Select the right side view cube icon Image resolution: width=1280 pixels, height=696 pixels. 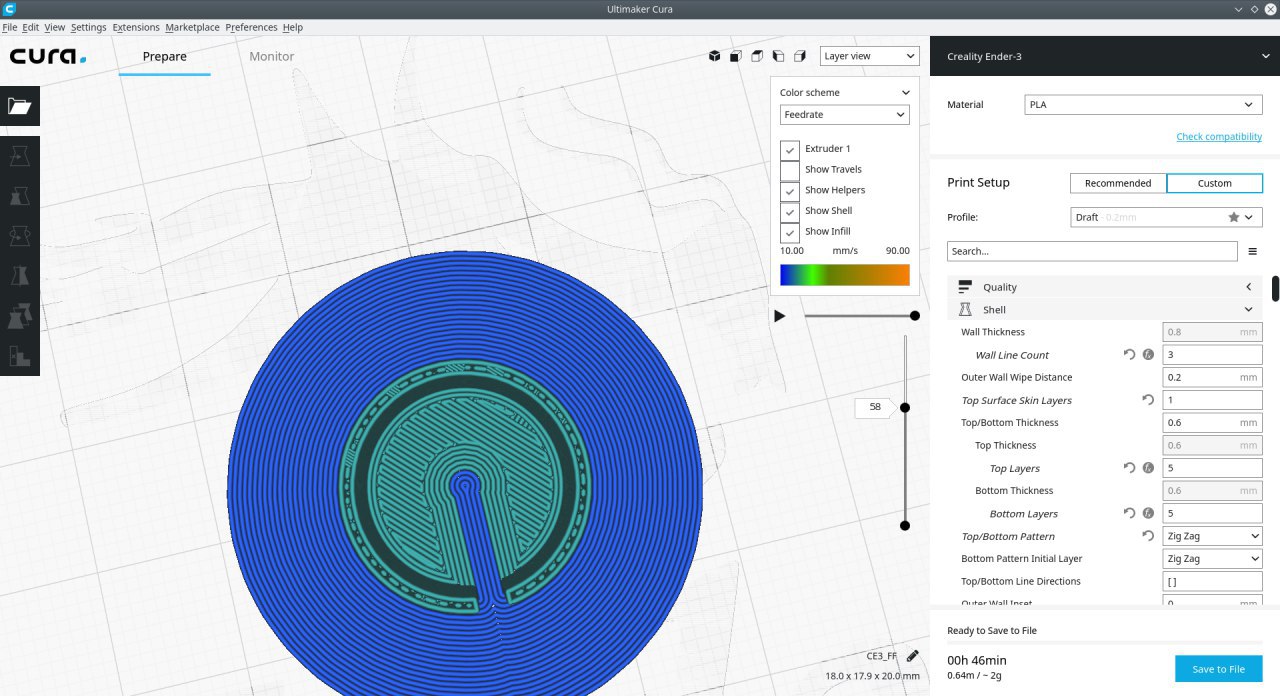point(799,56)
